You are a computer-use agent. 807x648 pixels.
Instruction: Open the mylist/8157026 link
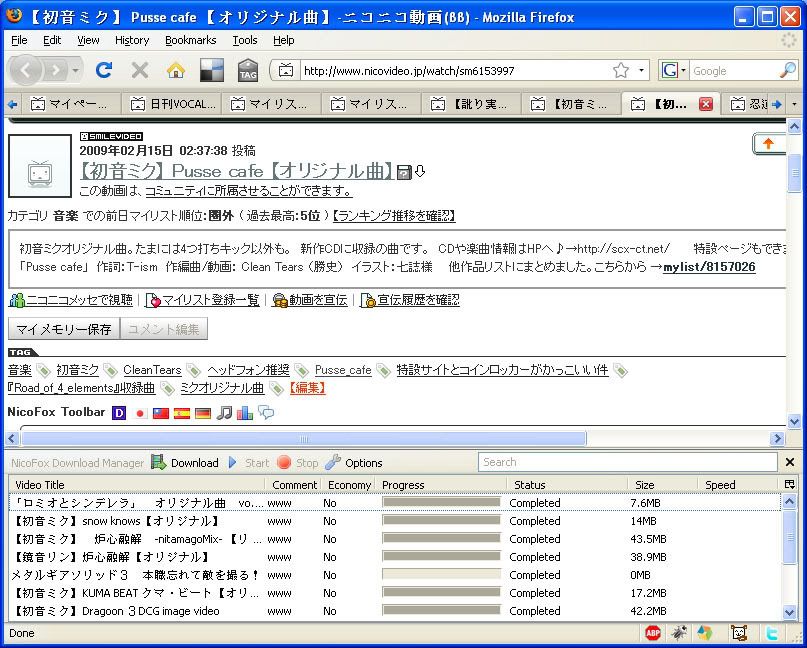pos(709,267)
